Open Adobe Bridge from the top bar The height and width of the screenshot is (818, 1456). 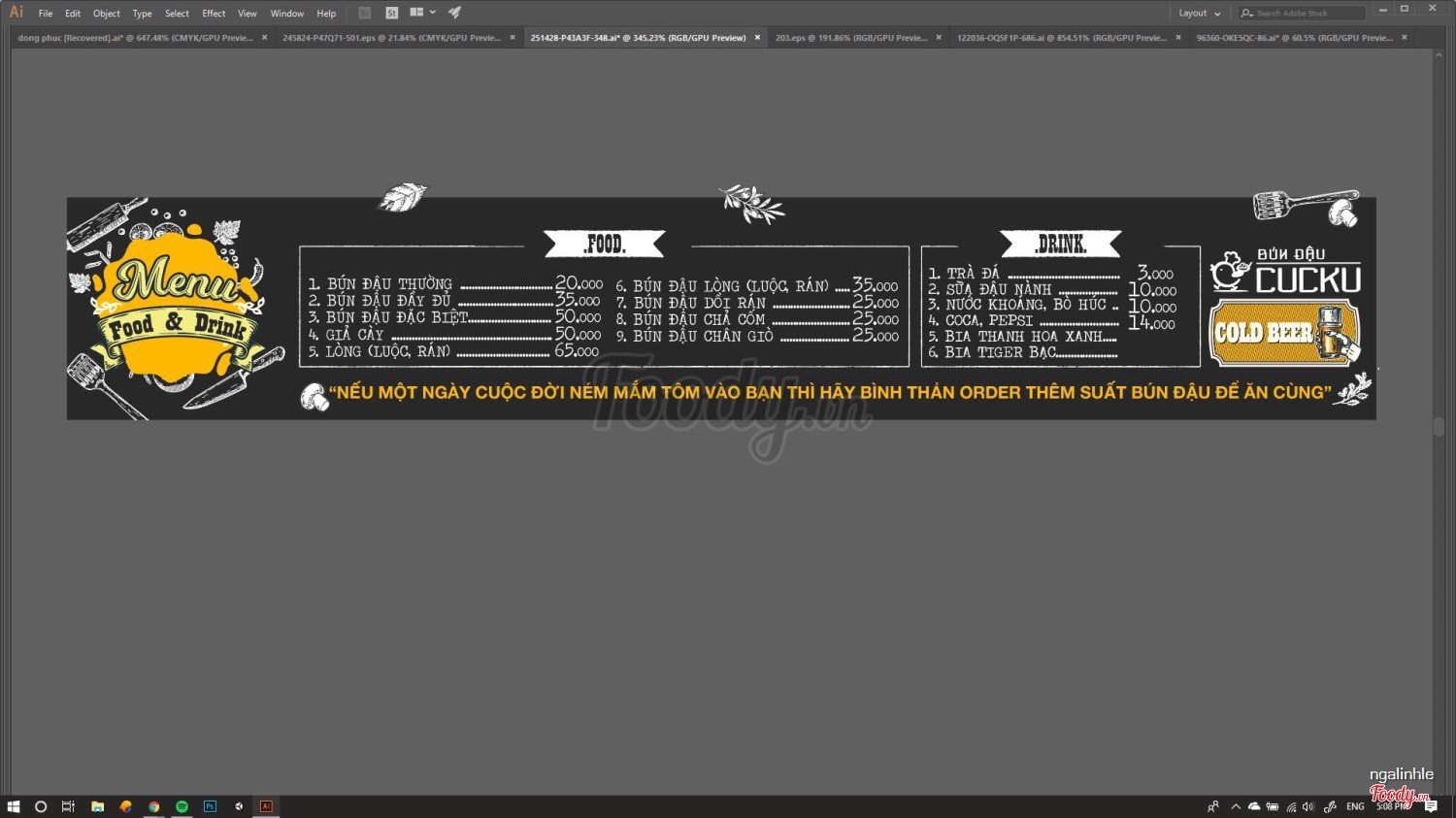365,13
